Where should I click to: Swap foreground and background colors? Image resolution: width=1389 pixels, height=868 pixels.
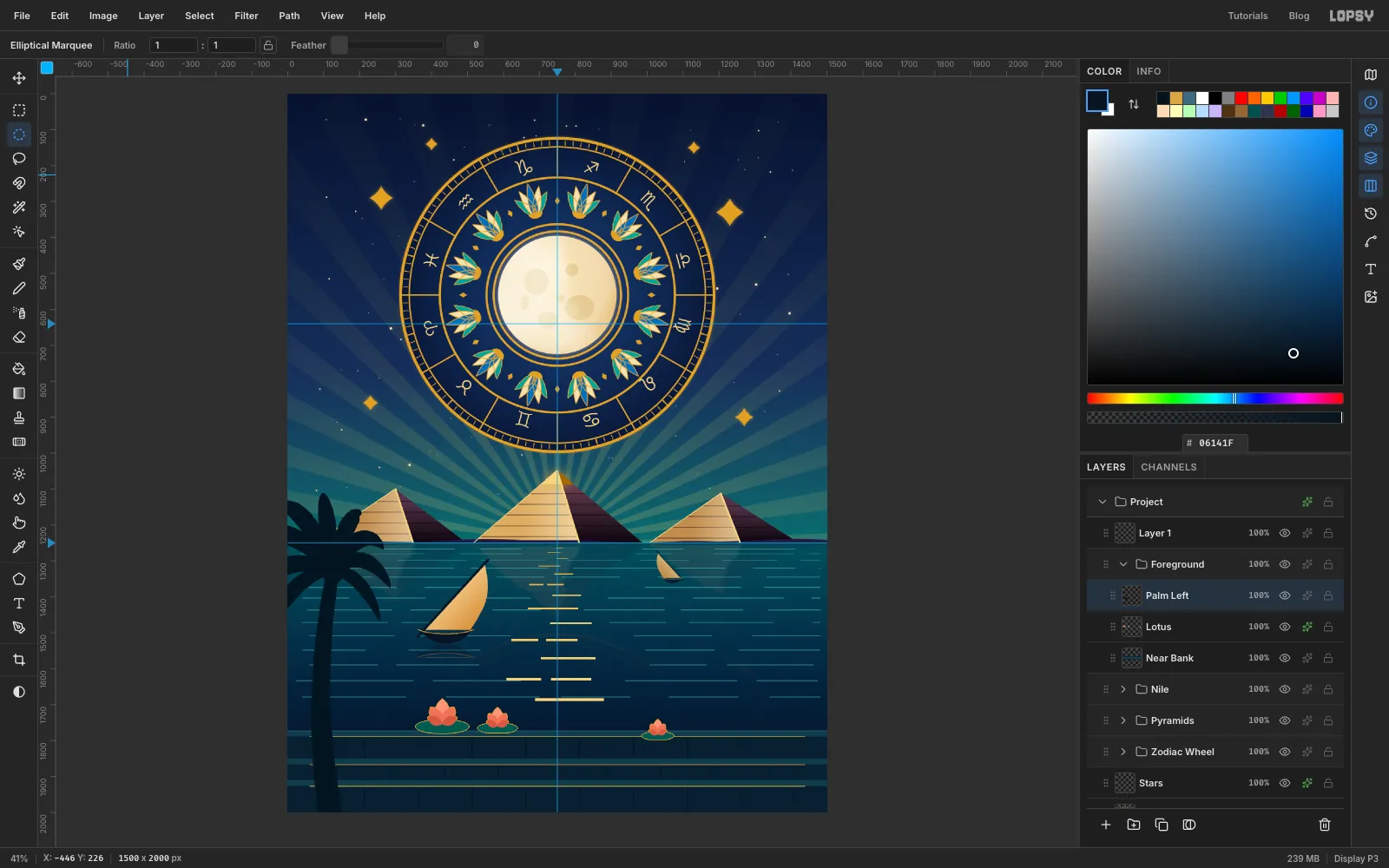(1134, 104)
